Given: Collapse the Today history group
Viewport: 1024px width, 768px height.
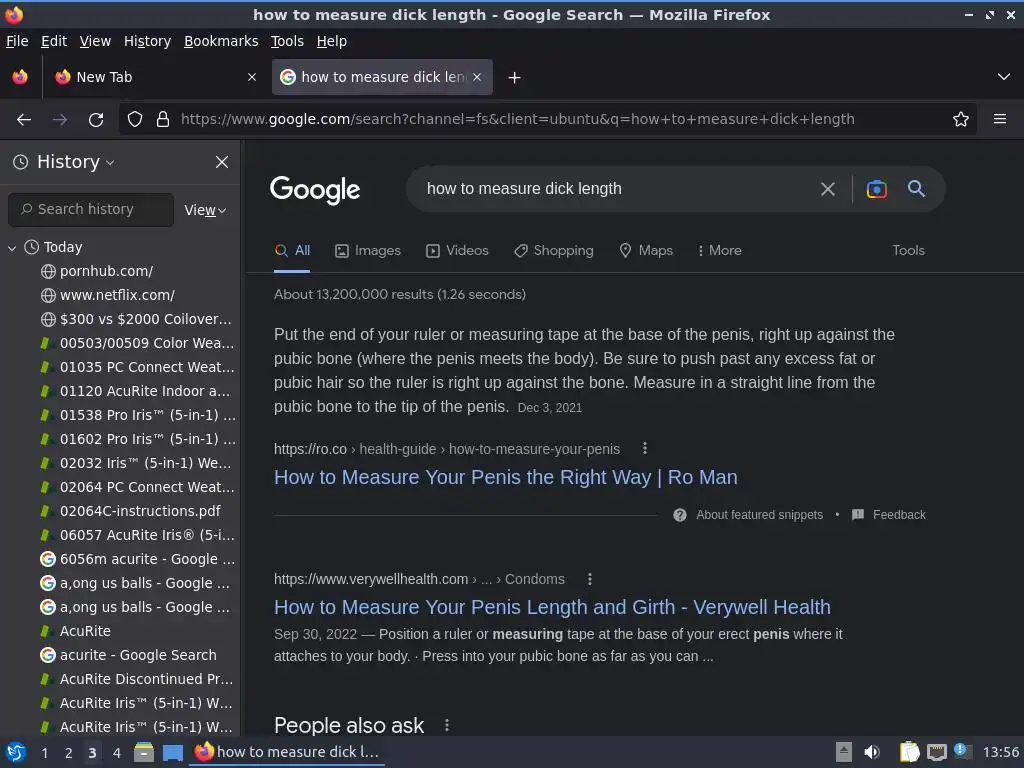Looking at the screenshot, I should 12,248.
